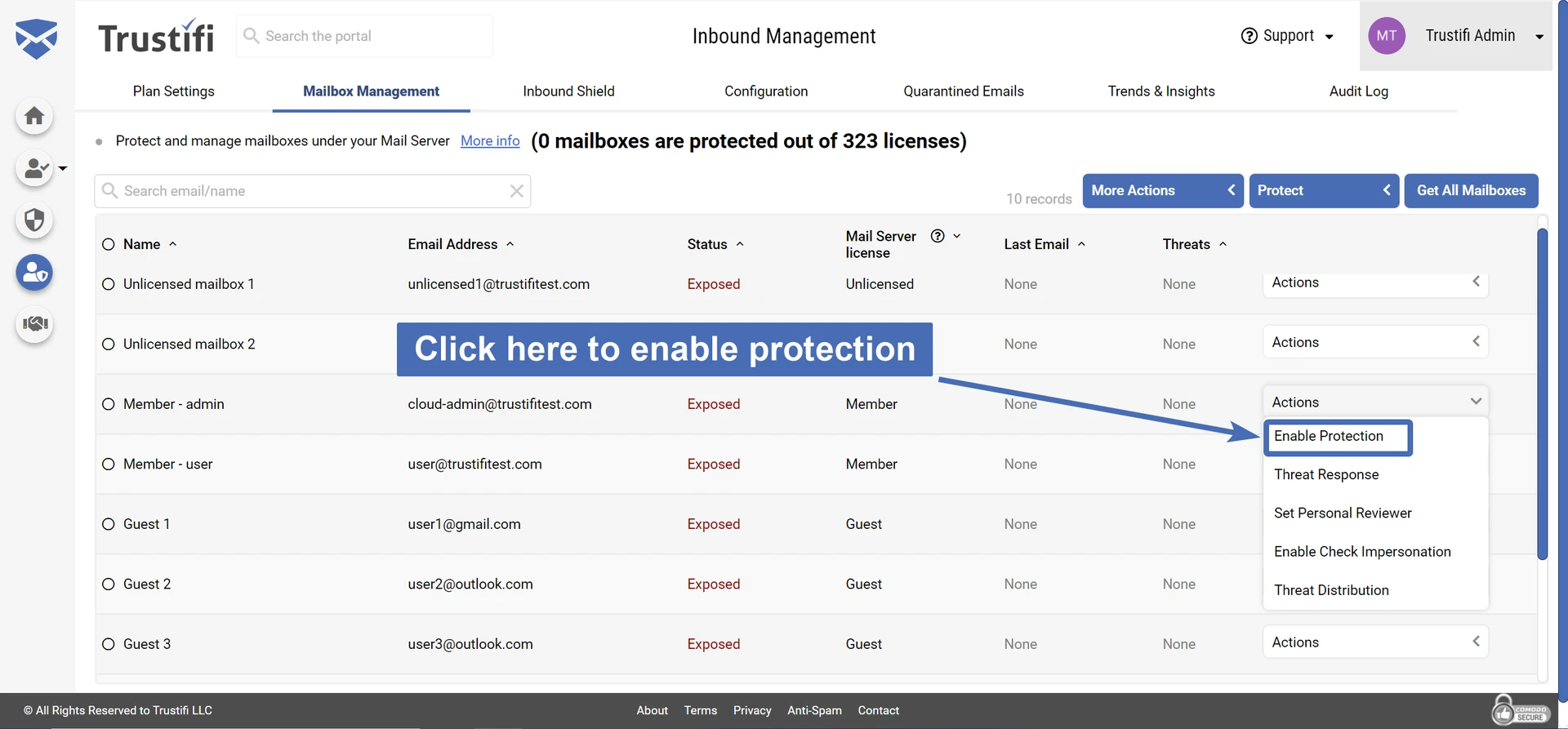Screen dimensions: 1568x729
Task: Expand Actions dropdown for Guest 3
Action: (x=1375, y=642)
